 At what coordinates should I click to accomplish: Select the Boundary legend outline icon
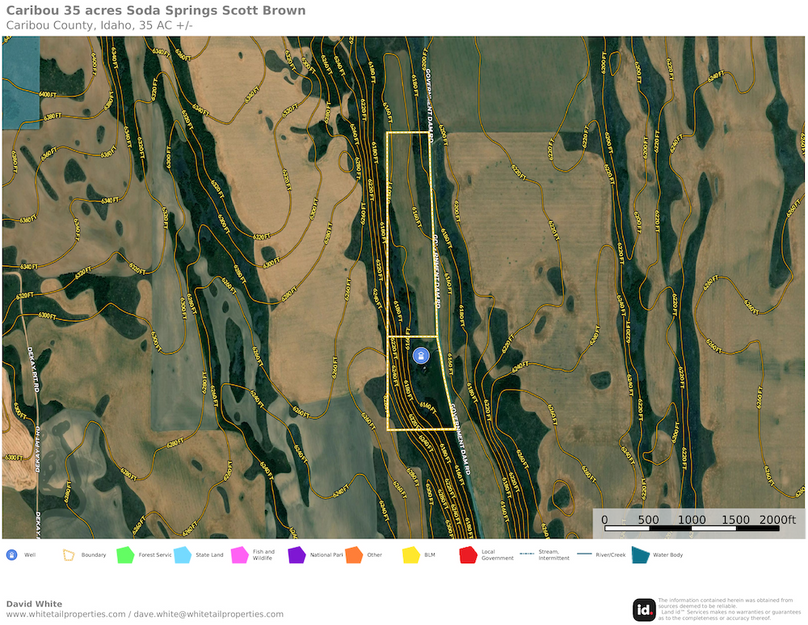pos(69,554)
